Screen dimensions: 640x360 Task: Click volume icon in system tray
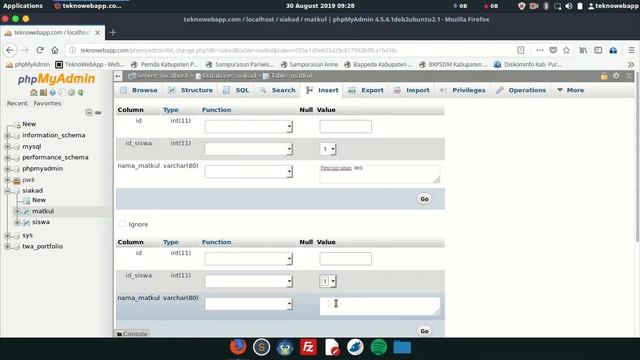point(569,6)
